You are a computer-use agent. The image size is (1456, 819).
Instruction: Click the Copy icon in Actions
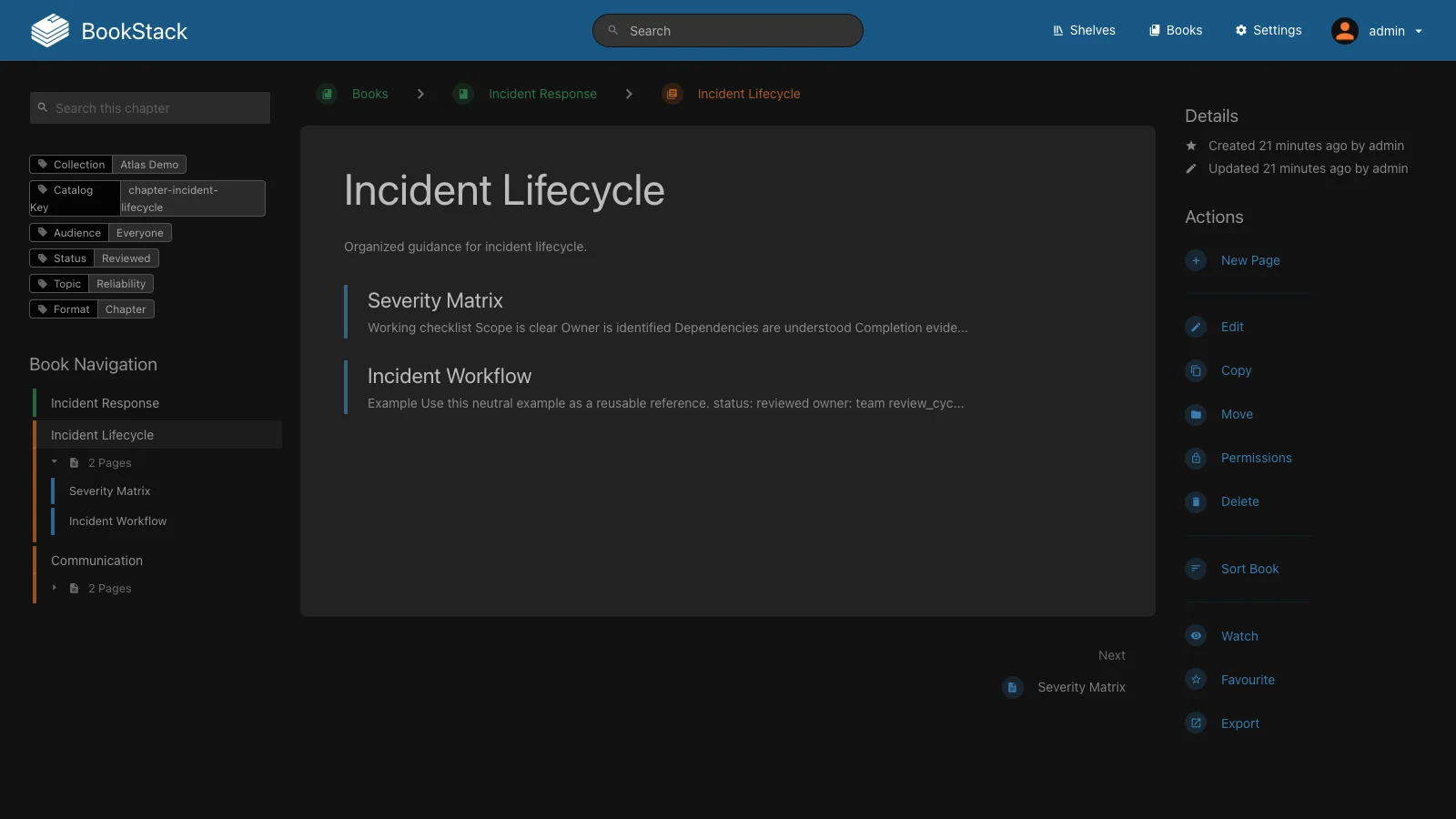[1196, 370]
